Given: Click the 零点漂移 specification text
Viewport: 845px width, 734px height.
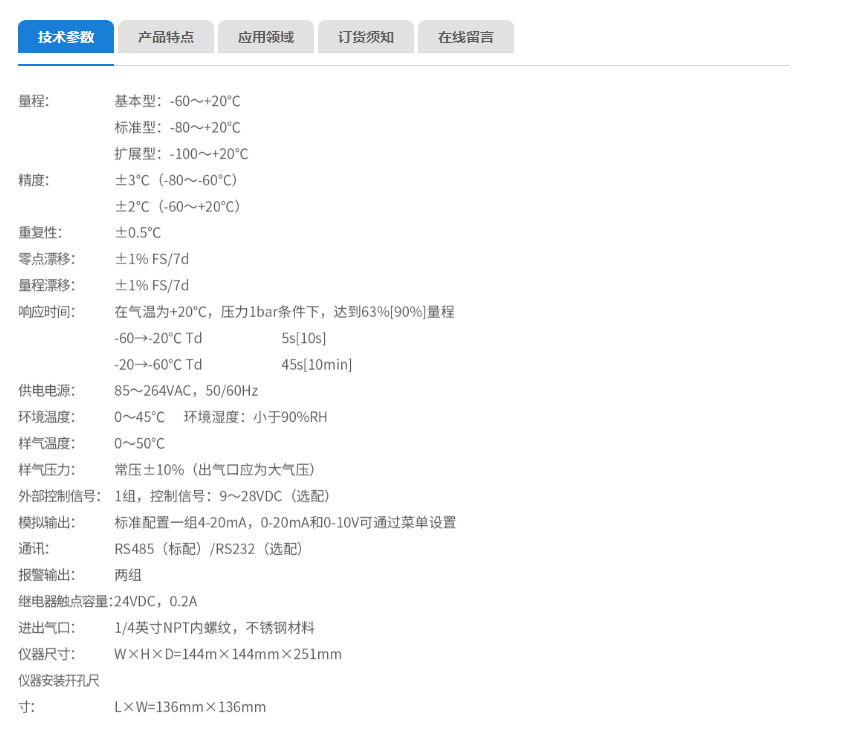Looking at the screenshot, I should pyautogui.click(x=43, y=258).
